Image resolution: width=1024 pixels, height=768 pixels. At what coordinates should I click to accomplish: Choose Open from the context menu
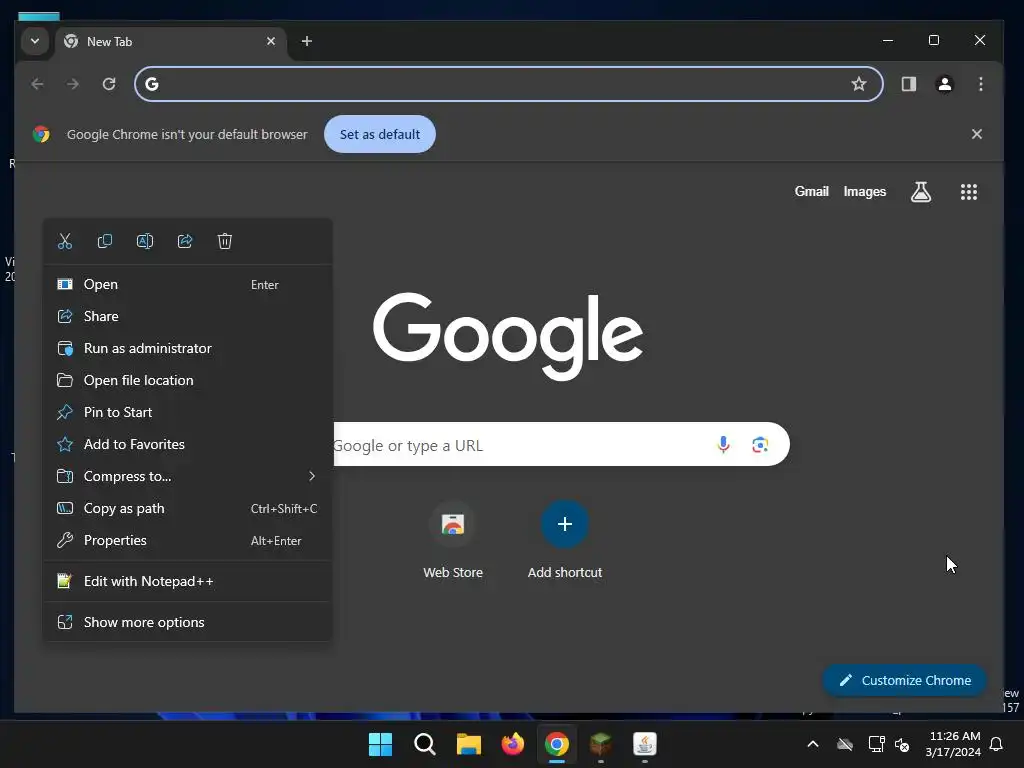[187, 285]
